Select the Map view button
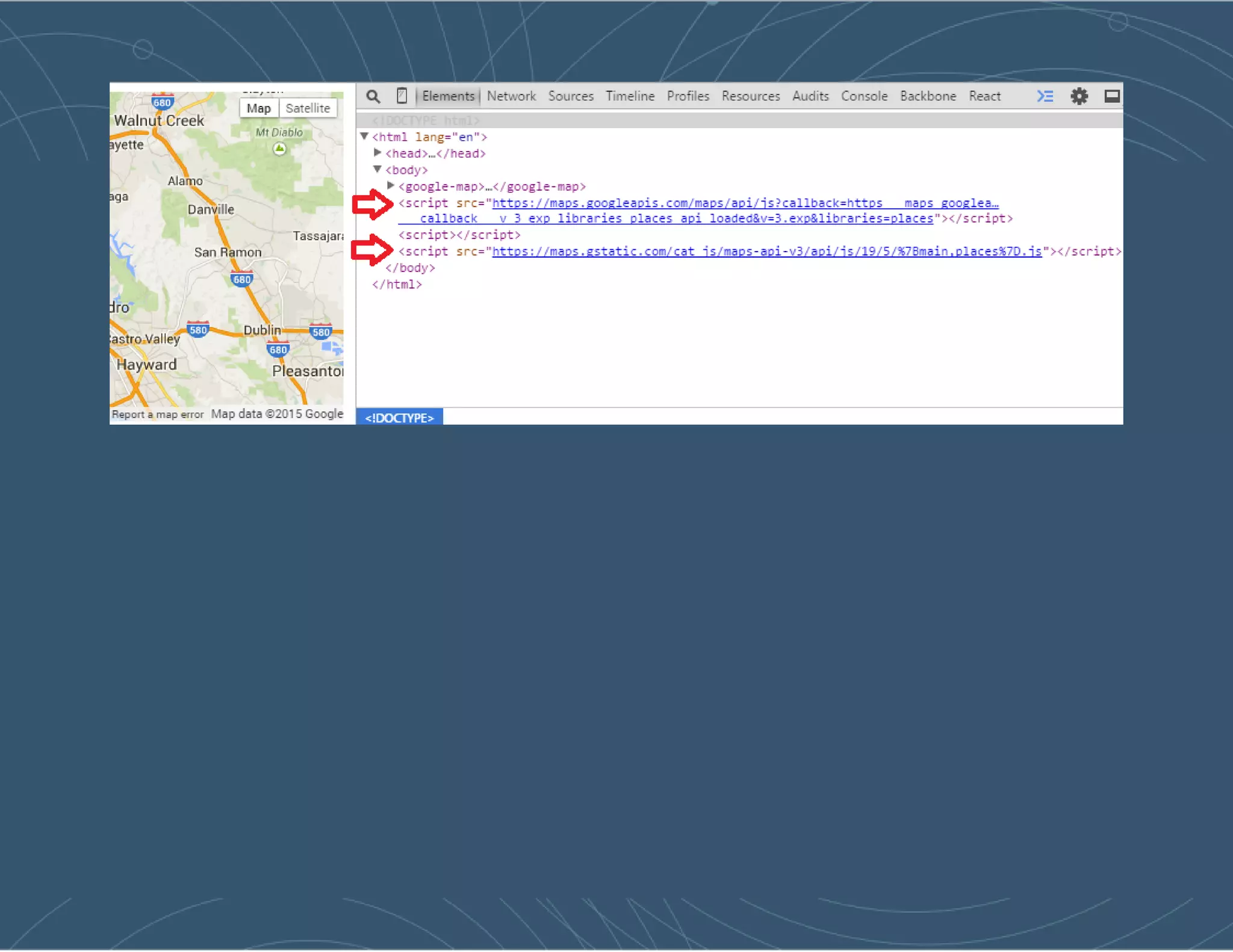The image size is (1233, 952). (259, 108)
